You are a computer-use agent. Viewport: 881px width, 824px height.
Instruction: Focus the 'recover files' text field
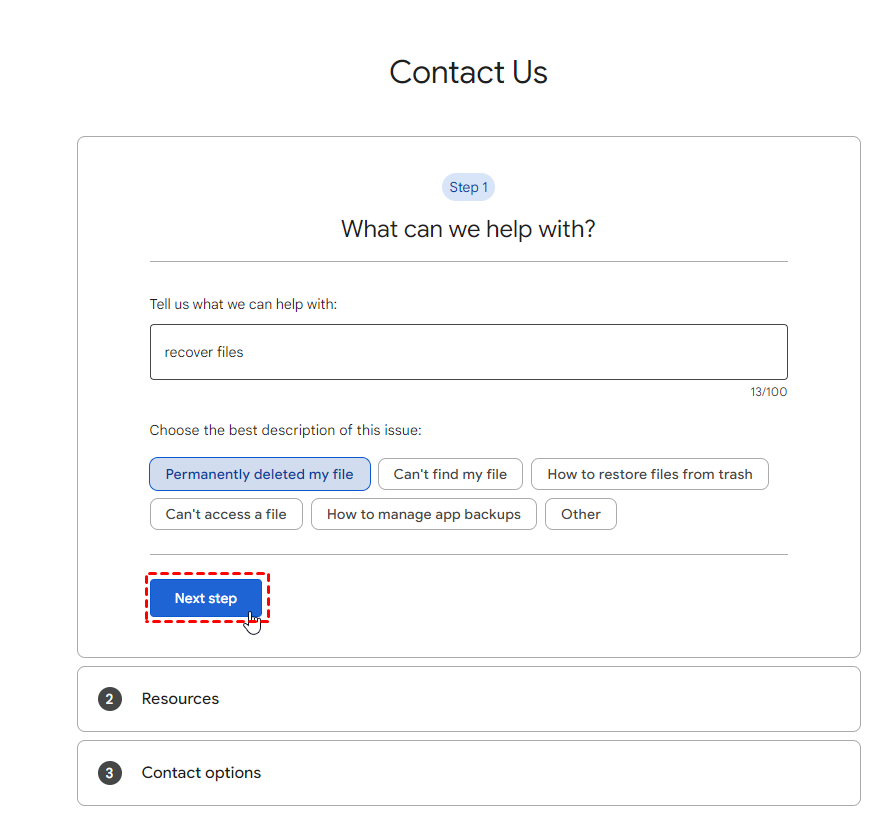click(468, 352)
